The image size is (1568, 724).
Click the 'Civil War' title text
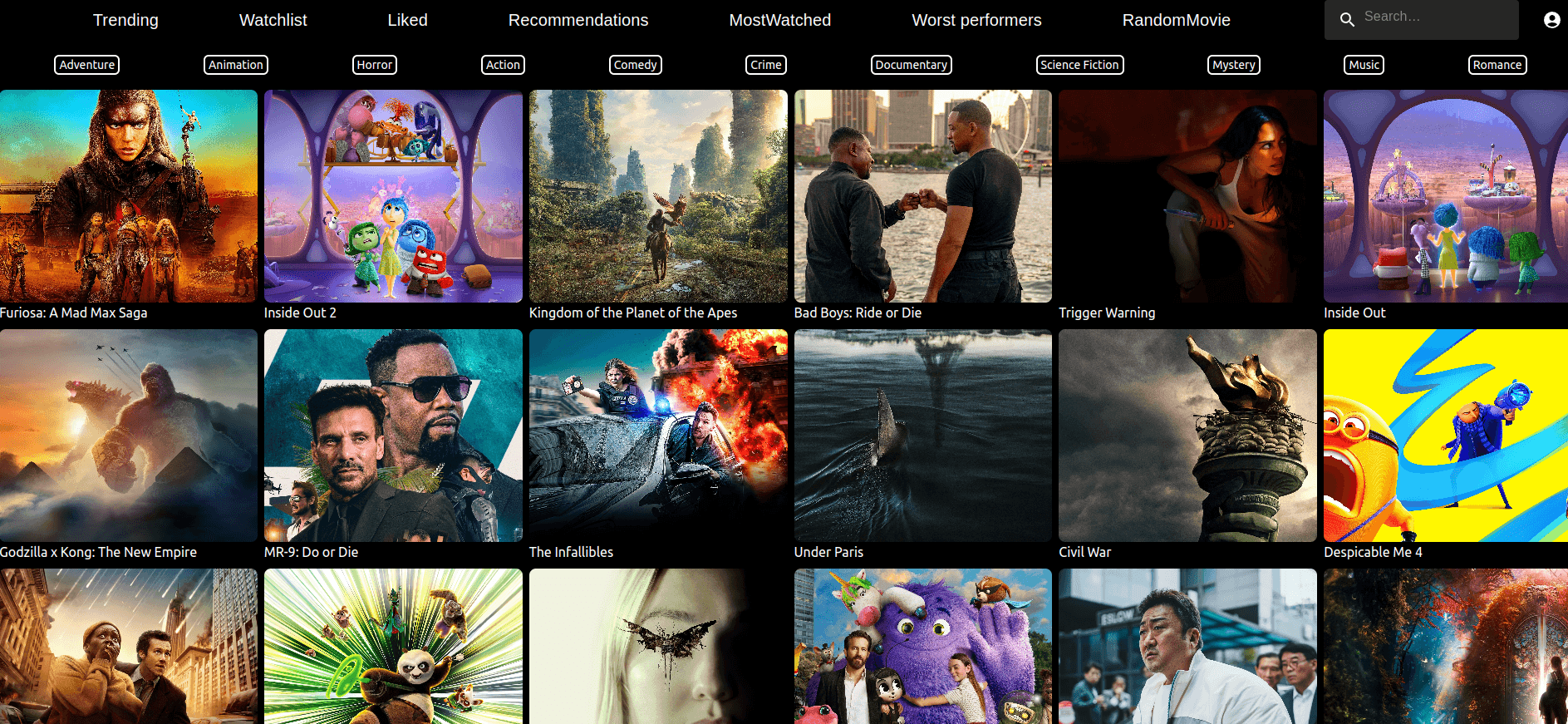[x=1084, y=552]
